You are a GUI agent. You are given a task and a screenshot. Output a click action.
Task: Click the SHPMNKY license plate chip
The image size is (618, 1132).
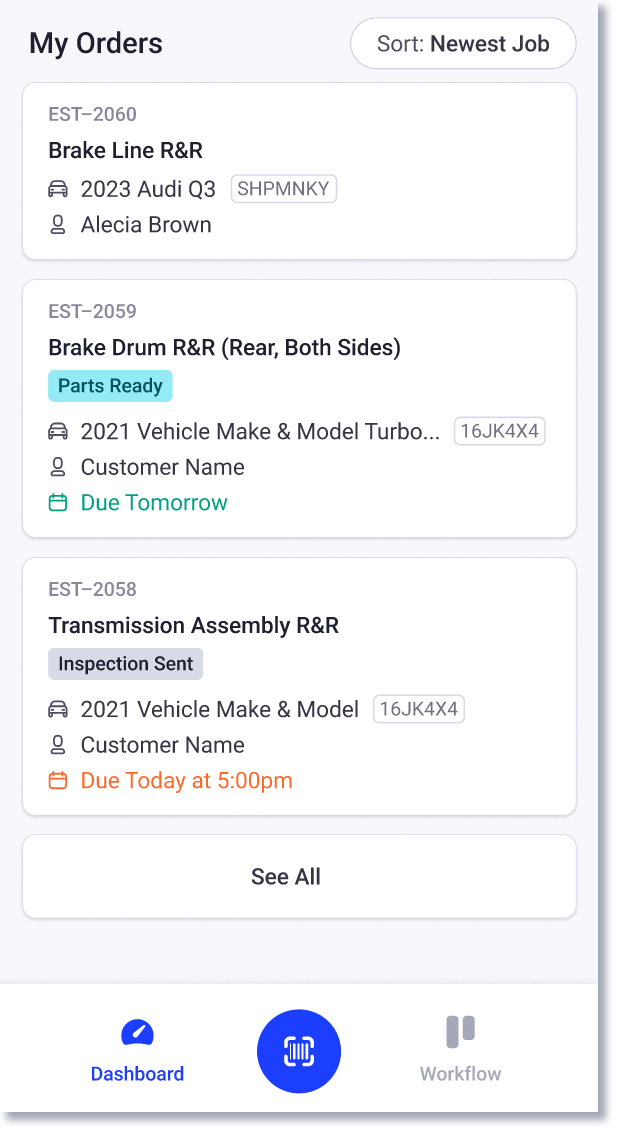[x=283, y=188]
